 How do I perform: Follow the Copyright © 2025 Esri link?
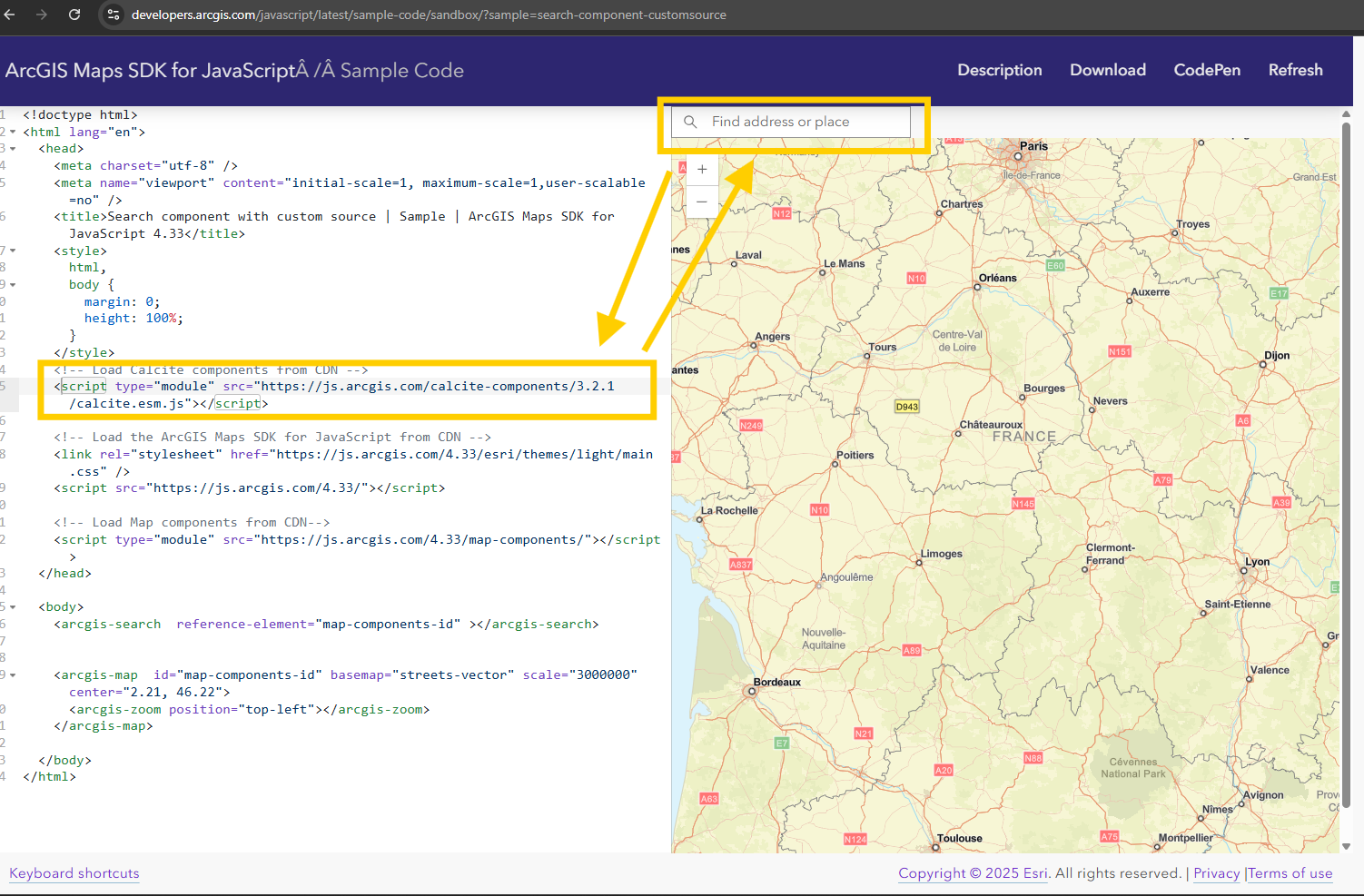[973, 873]
